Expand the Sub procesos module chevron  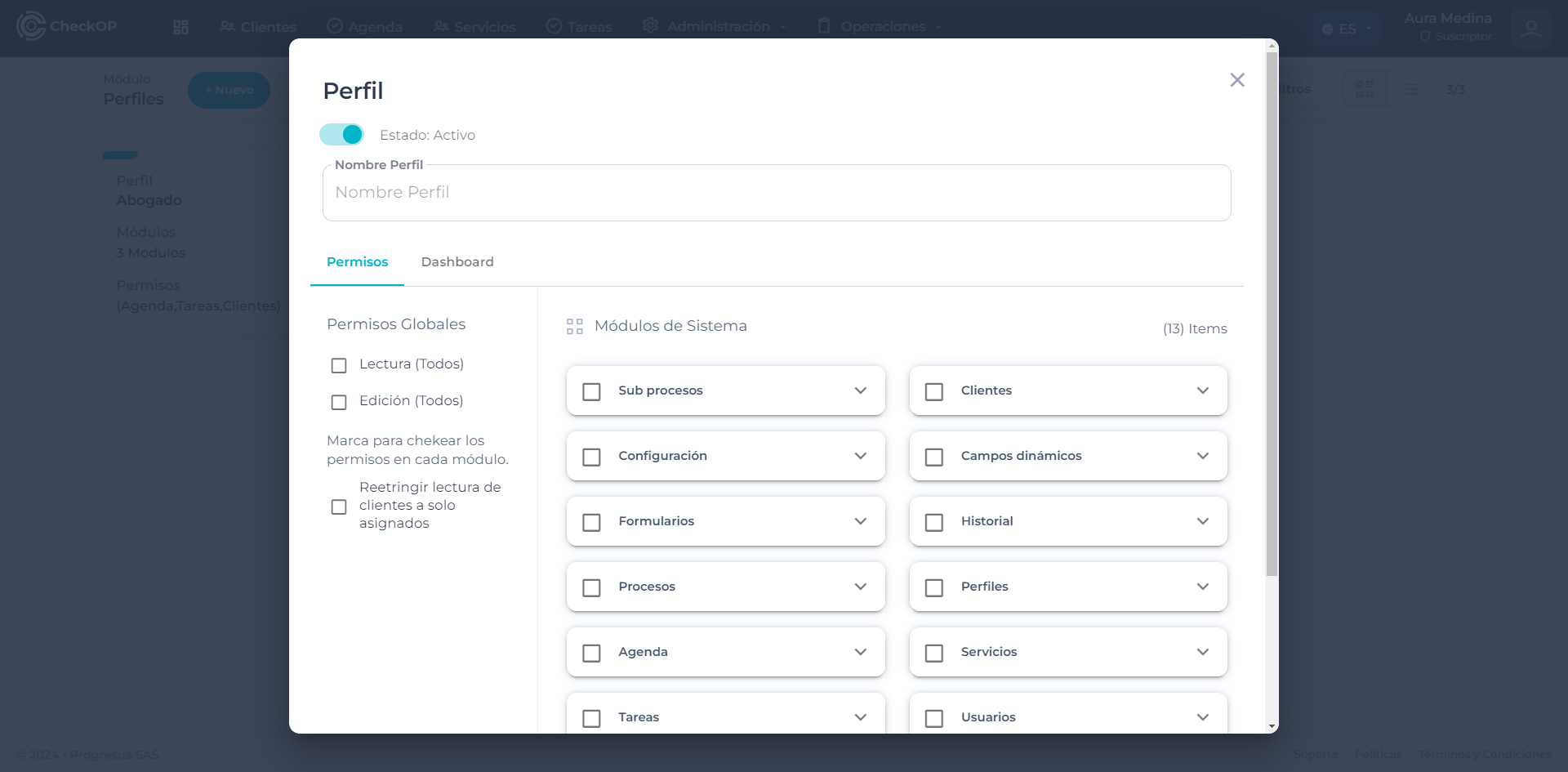pyautogui.click(x=860, y=390)
